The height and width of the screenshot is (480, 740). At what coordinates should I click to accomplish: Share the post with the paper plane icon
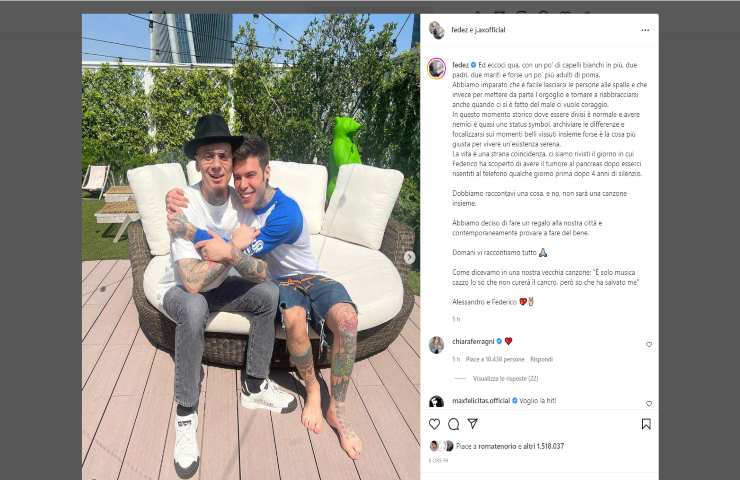click(473, 423)
